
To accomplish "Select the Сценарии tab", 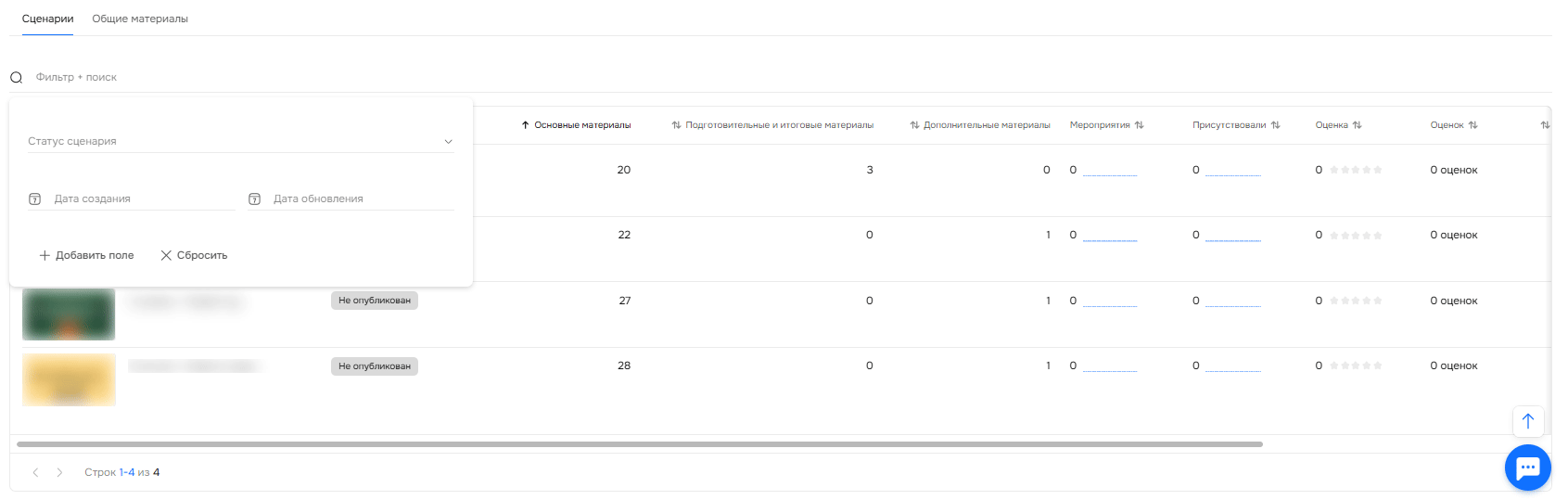I will 47,19.
